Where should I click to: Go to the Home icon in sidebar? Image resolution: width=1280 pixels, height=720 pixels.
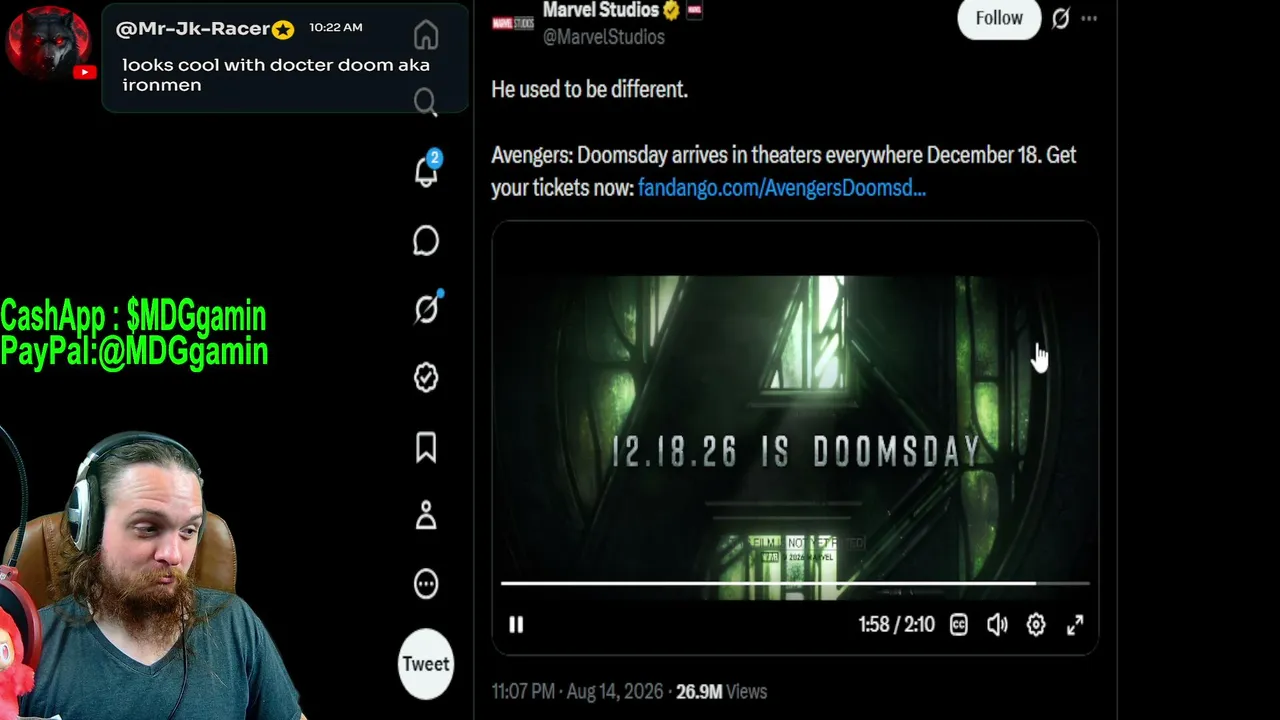(426, 35)
